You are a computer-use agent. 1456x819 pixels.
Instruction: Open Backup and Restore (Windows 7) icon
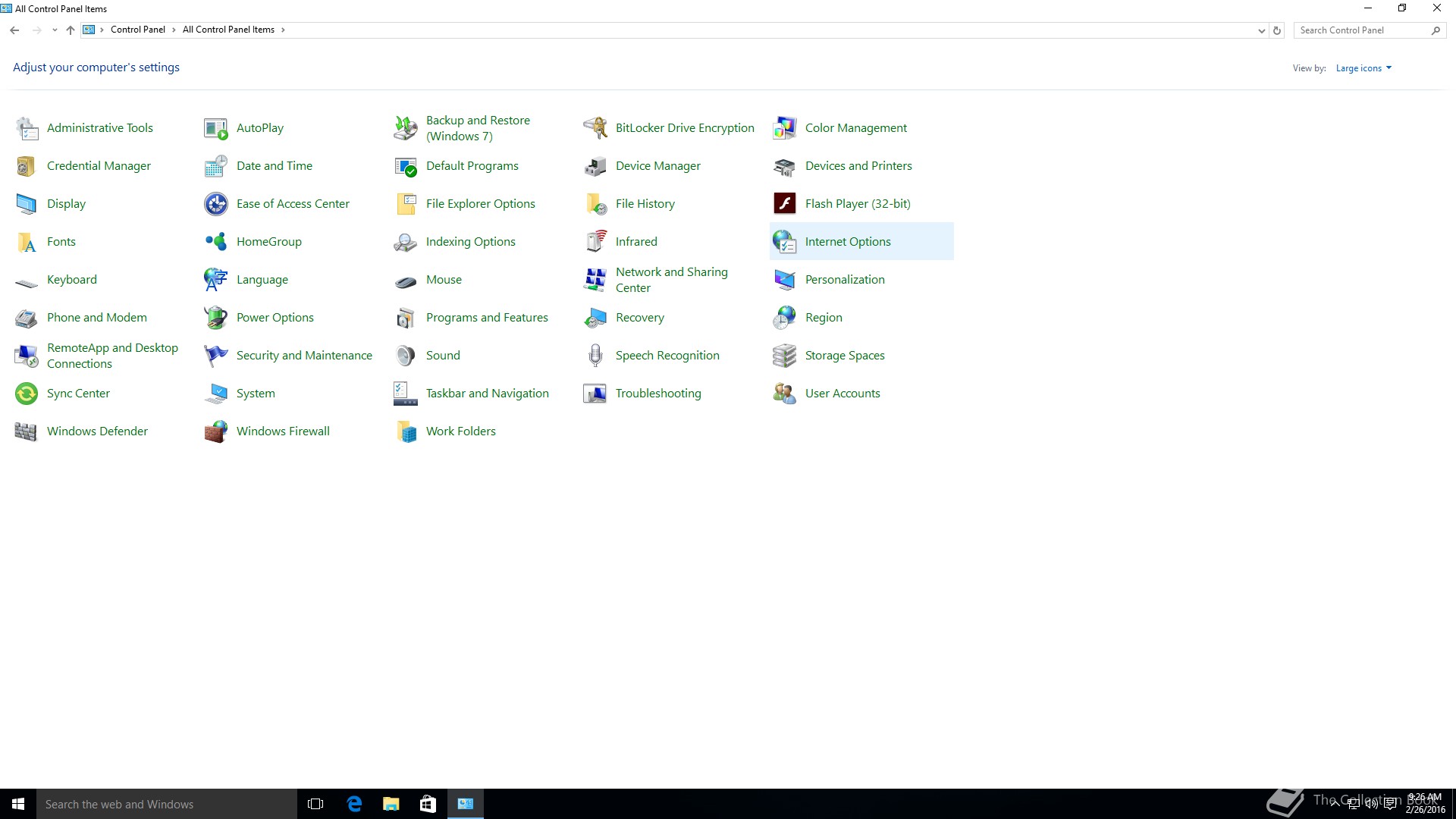pos(406,128)
